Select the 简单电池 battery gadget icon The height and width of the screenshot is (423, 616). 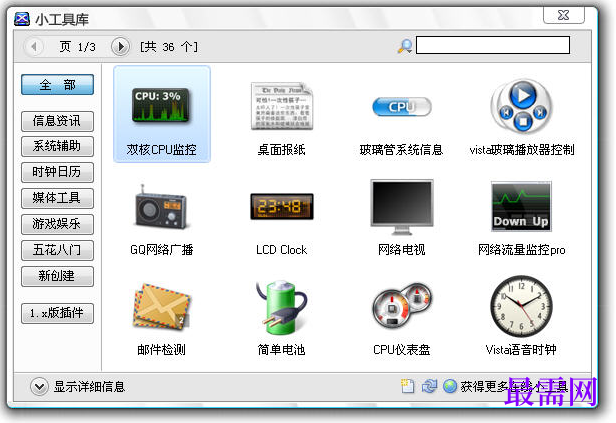[281, 306]
